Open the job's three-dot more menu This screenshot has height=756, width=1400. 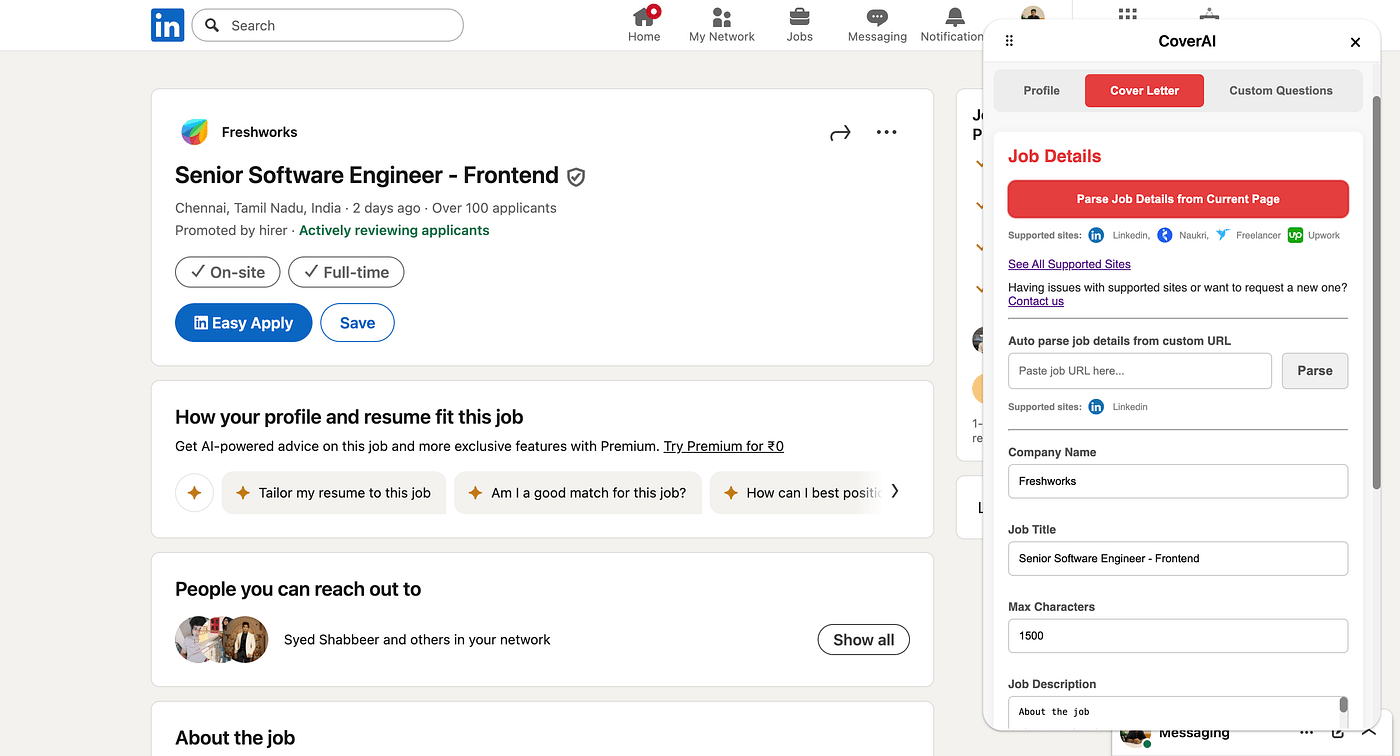(x=886, y=132)
